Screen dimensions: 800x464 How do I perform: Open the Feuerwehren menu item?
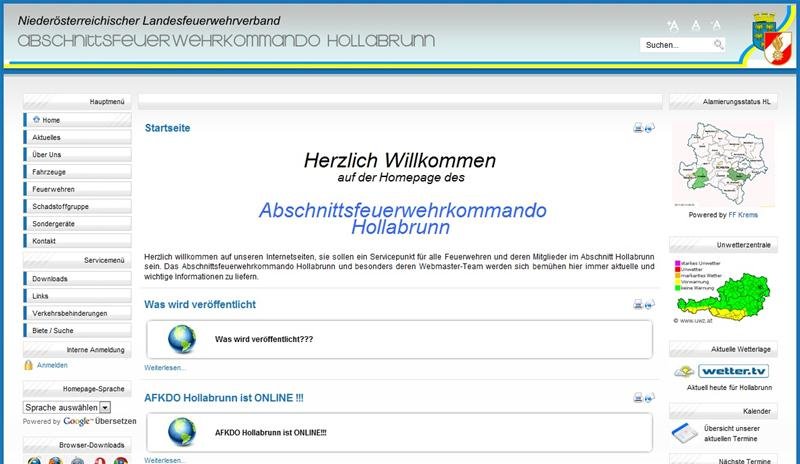pos(53,189)
